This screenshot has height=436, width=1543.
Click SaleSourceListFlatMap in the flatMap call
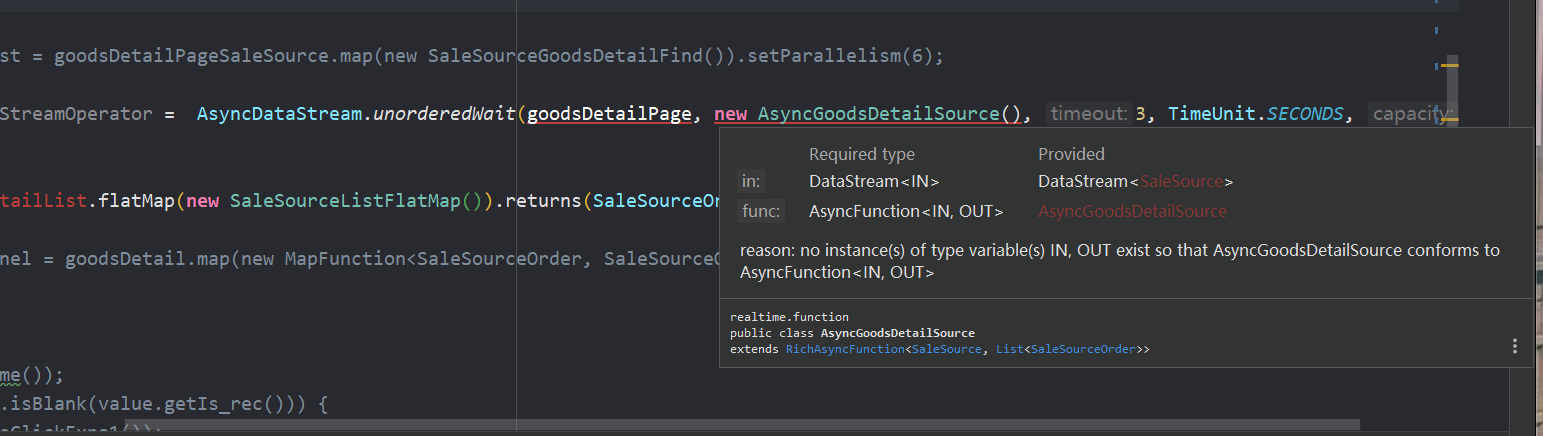point(345,200)
